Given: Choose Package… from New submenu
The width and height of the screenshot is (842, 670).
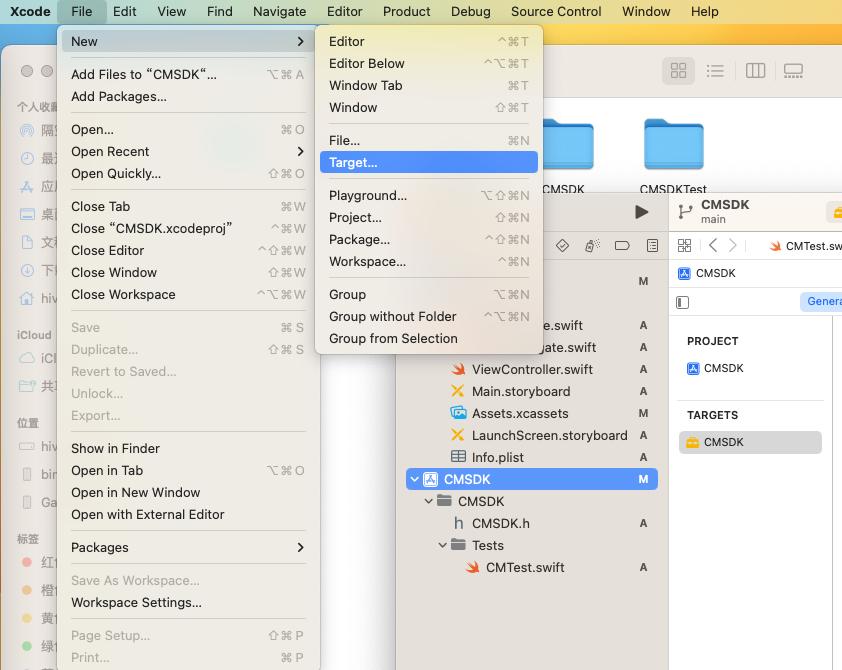Looking at the screenshot, I should (x=429, y=239).
